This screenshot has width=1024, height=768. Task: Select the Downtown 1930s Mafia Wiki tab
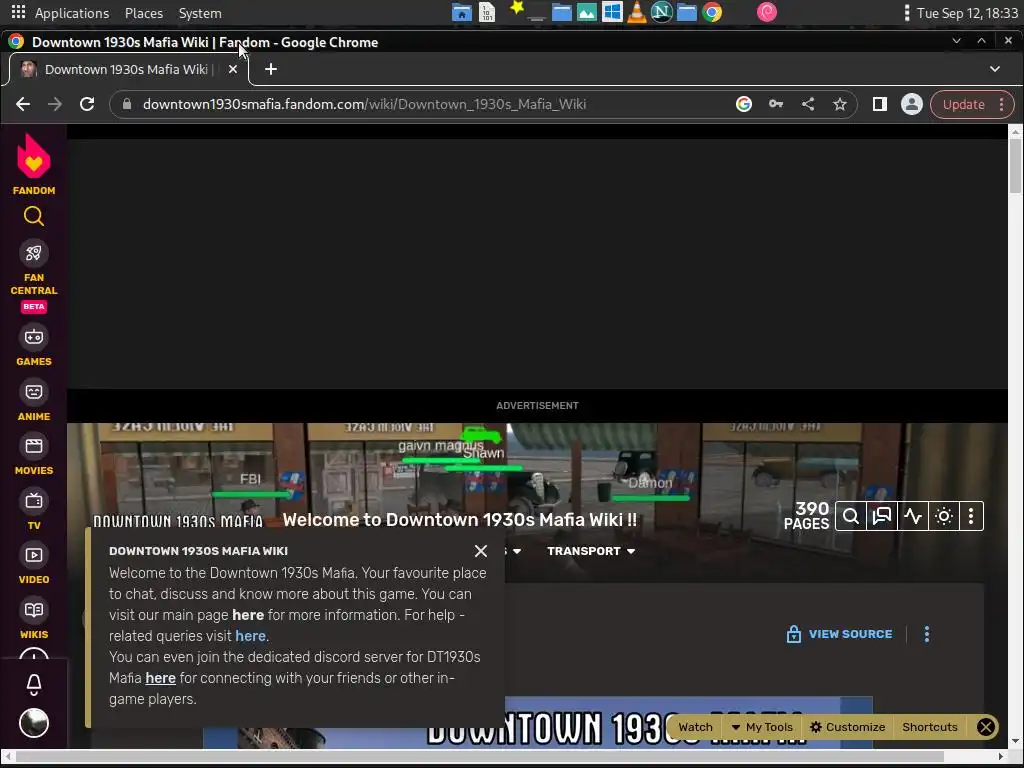click(x=128, y=69)
